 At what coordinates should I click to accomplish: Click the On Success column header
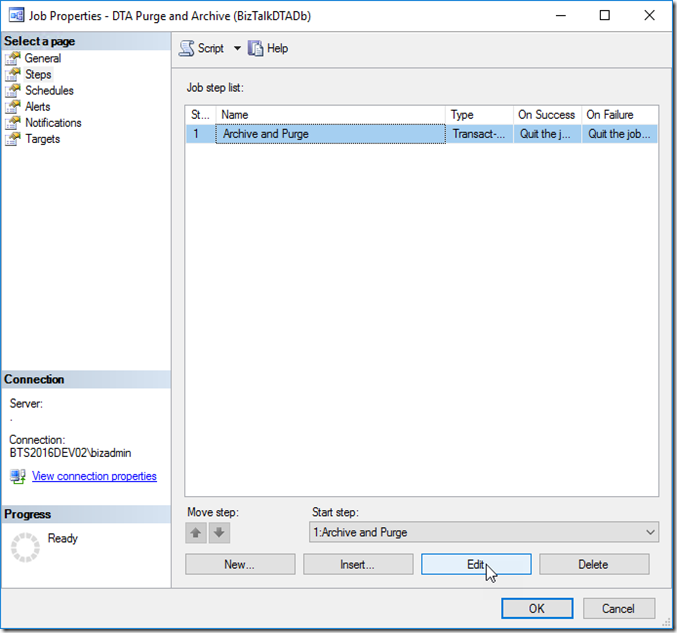click(x=547, y=115)
